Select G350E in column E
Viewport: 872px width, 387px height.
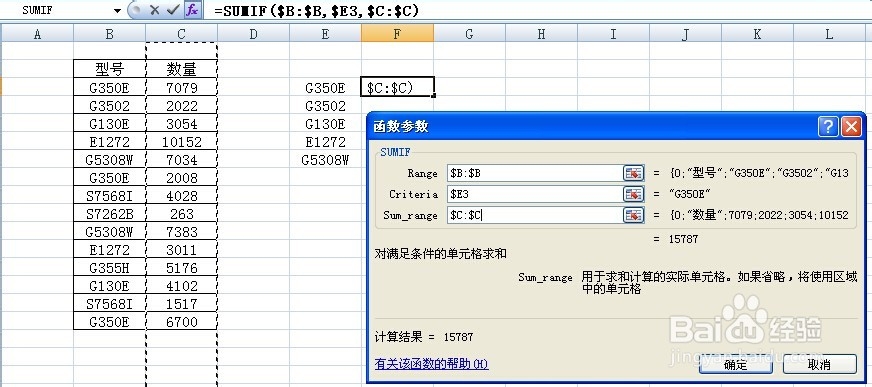point(325,88)
